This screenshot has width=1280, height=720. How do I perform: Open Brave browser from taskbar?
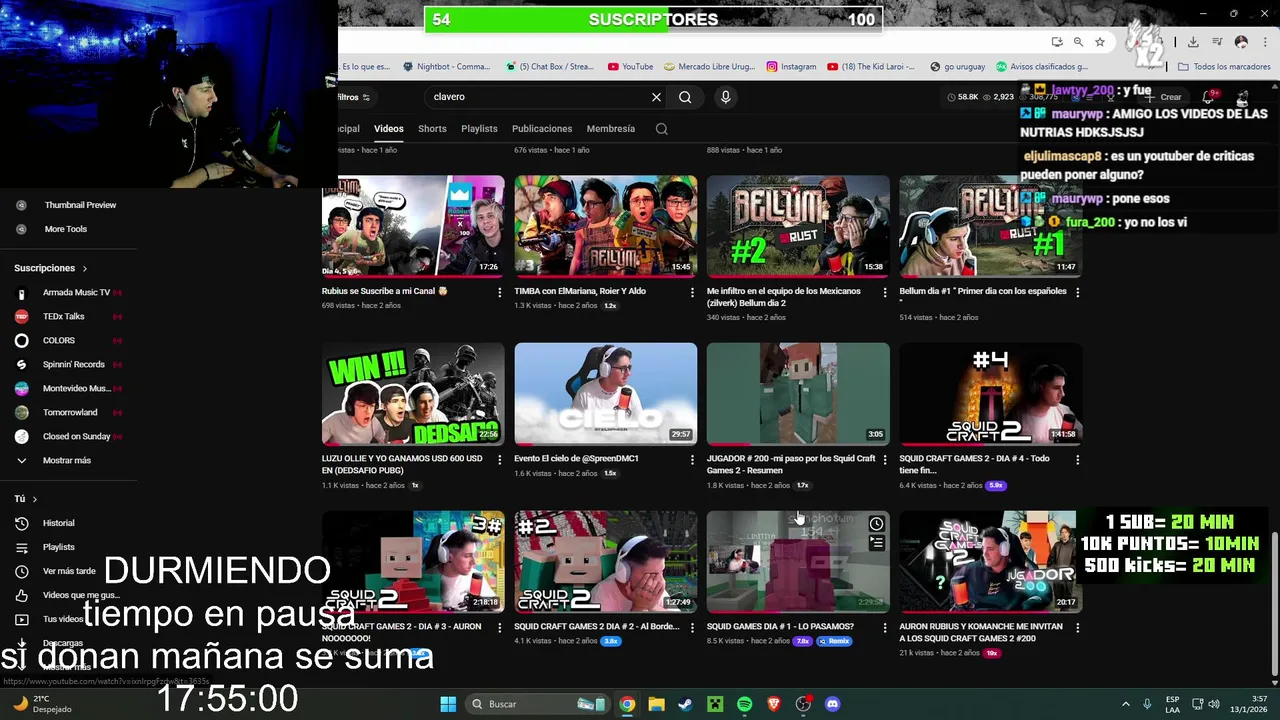click(773, 704)
